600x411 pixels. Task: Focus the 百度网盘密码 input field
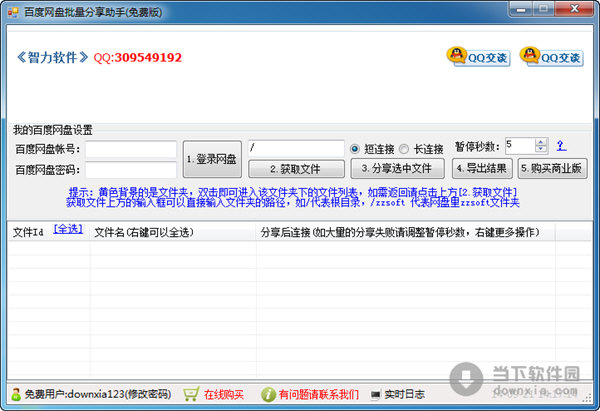click(131, 170)
